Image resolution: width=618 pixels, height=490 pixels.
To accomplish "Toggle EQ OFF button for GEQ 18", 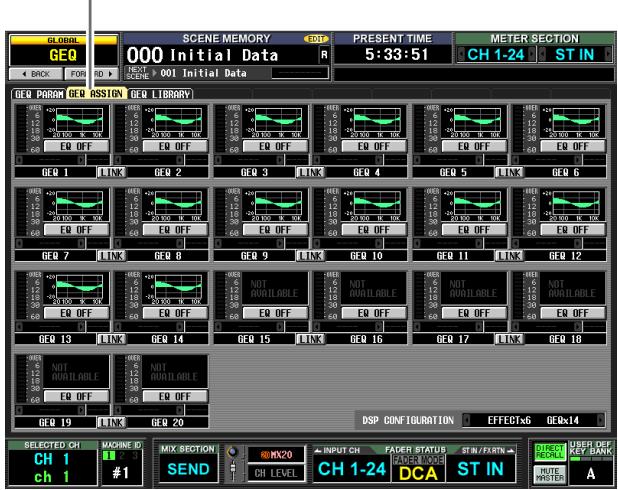I will tap(573, 313).
